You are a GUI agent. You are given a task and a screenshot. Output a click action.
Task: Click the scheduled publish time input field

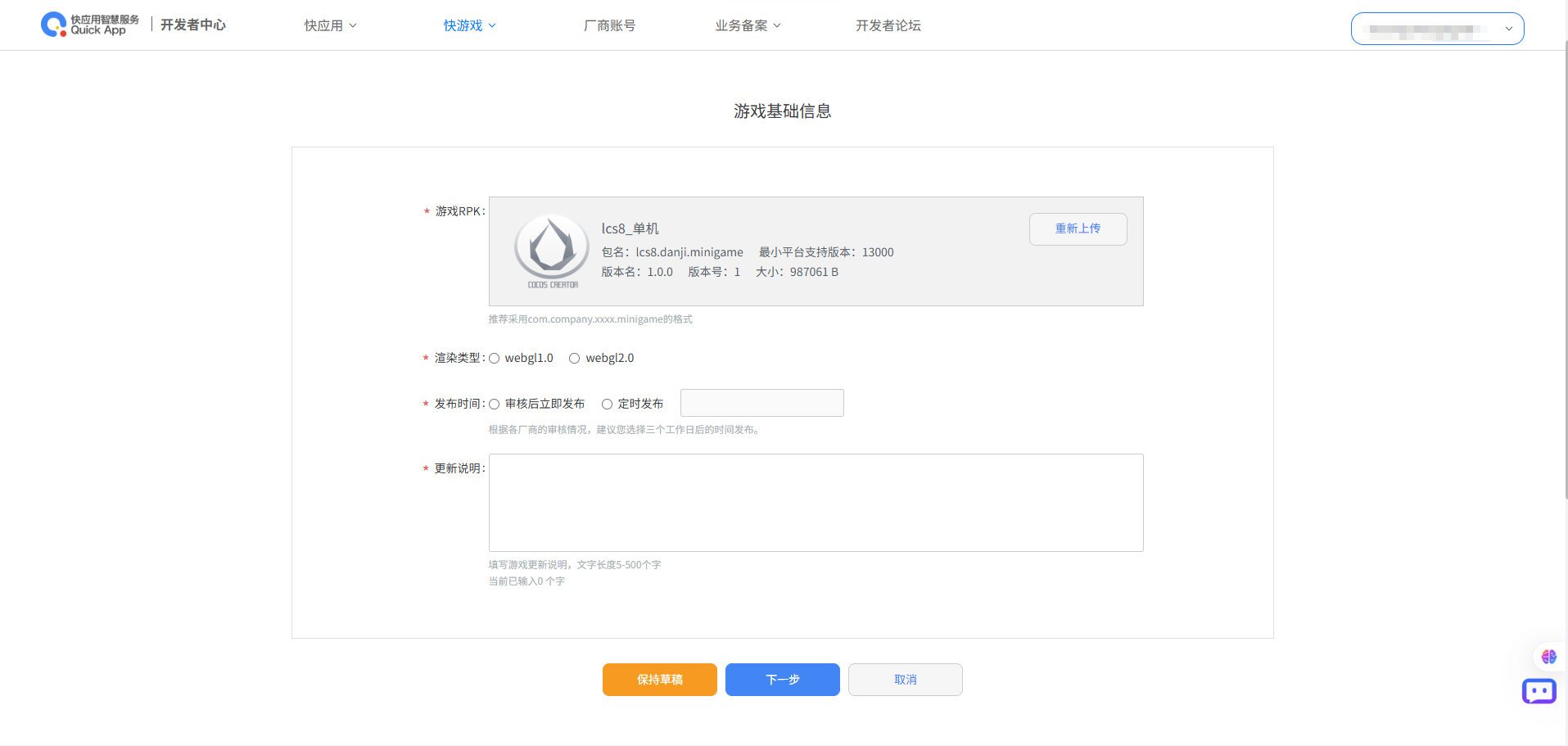coord(761,403)
